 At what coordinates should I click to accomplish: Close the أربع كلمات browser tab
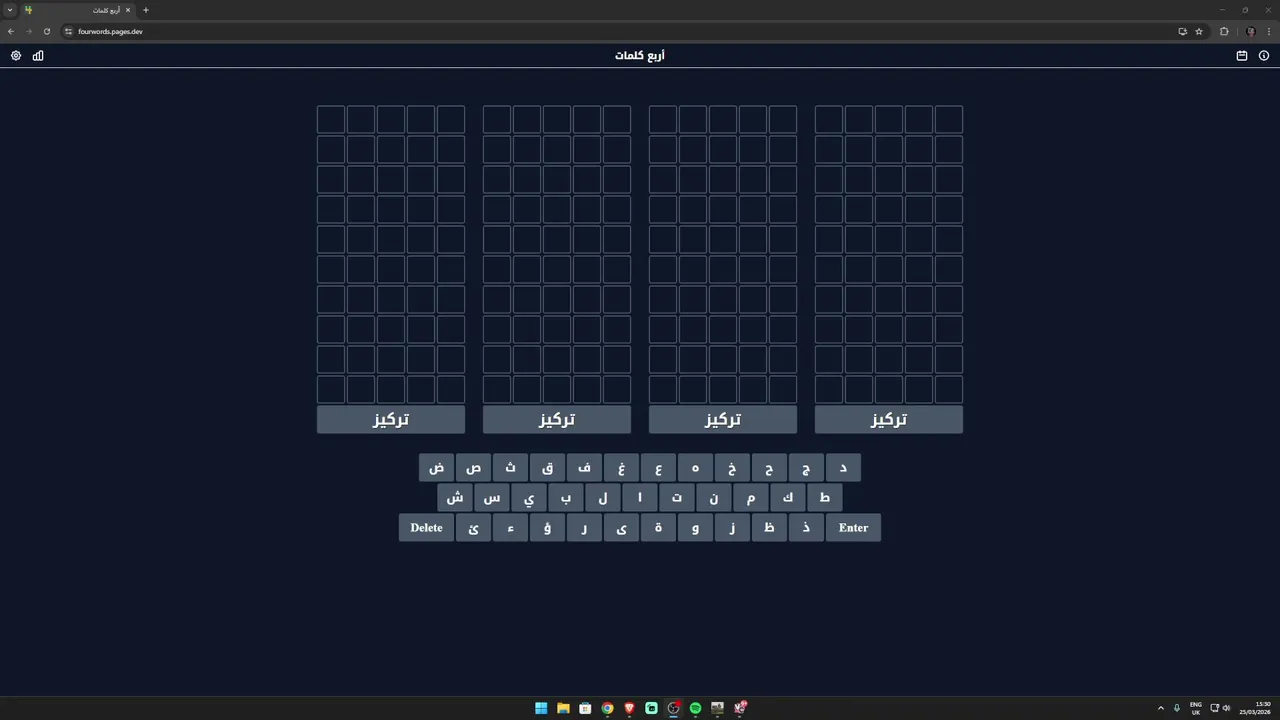click(x=128, y=10)
